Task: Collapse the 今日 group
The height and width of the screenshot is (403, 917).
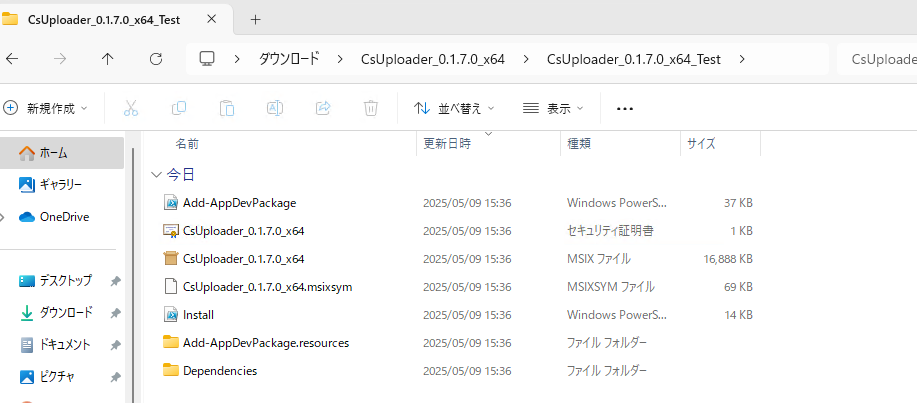Action: (x=156, y=174)
